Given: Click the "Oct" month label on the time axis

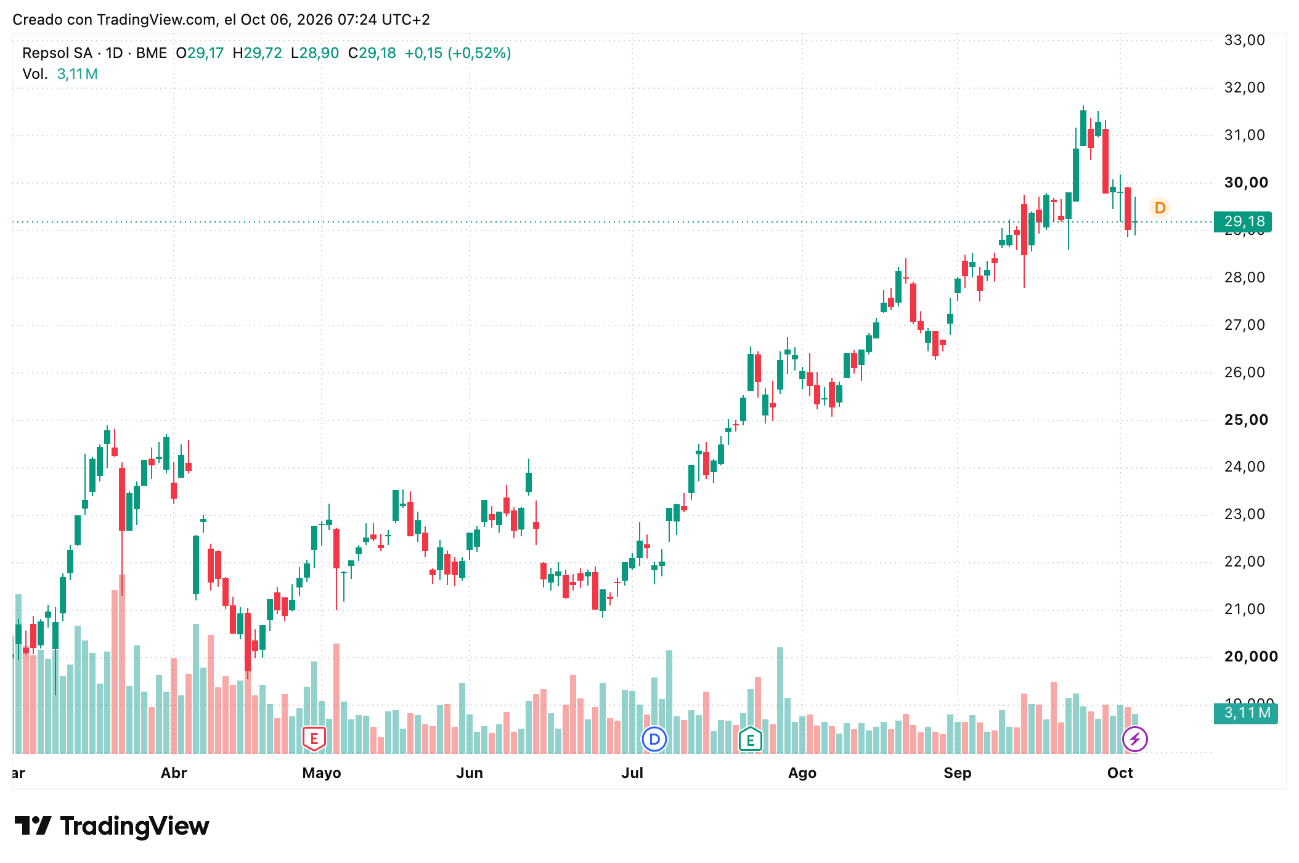Looking at the screenshot, I should 1120,772.
